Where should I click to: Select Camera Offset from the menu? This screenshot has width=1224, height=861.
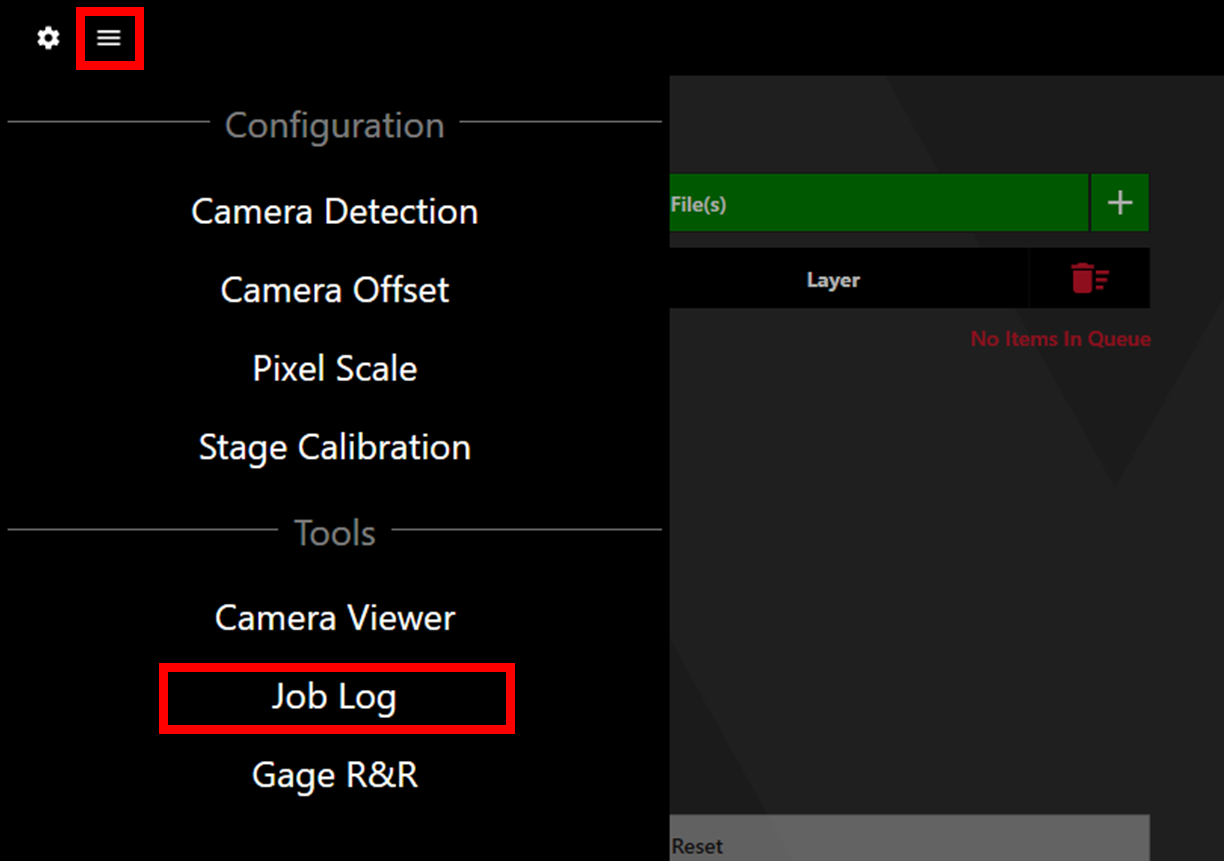[x=335, y=290]
